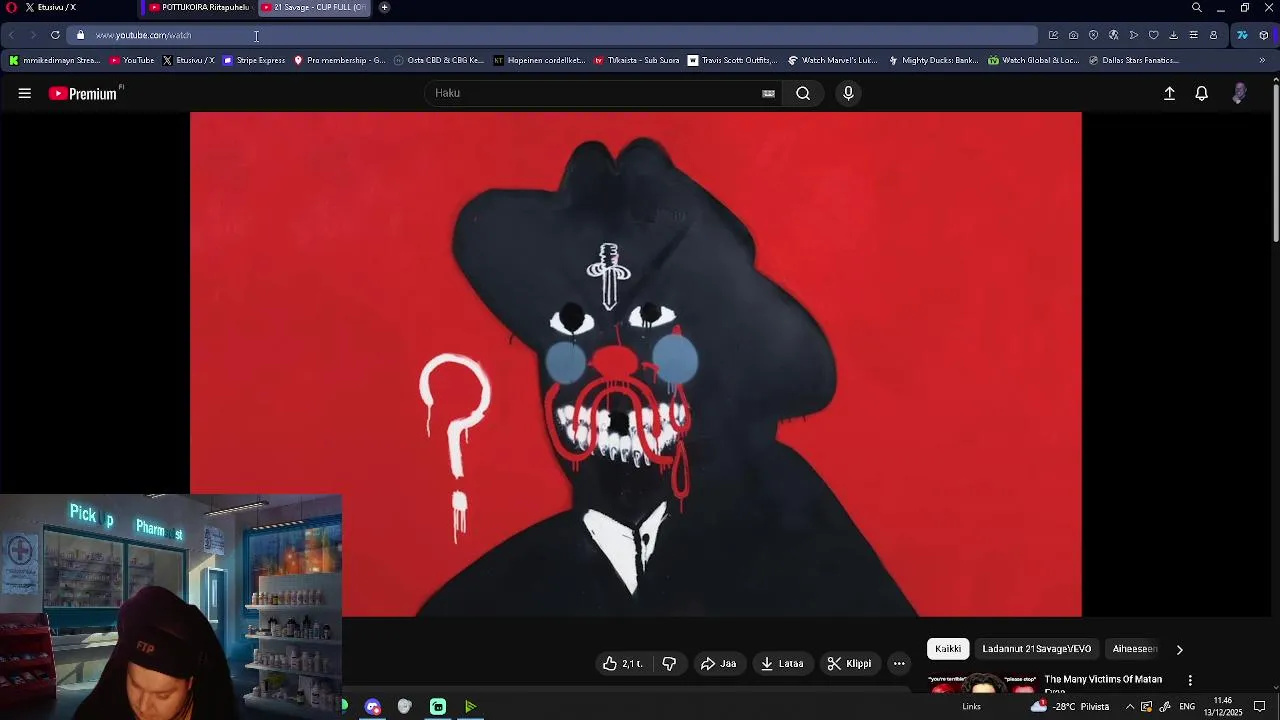Open the Opera ad blocker shield icon

click(1093, 35)
